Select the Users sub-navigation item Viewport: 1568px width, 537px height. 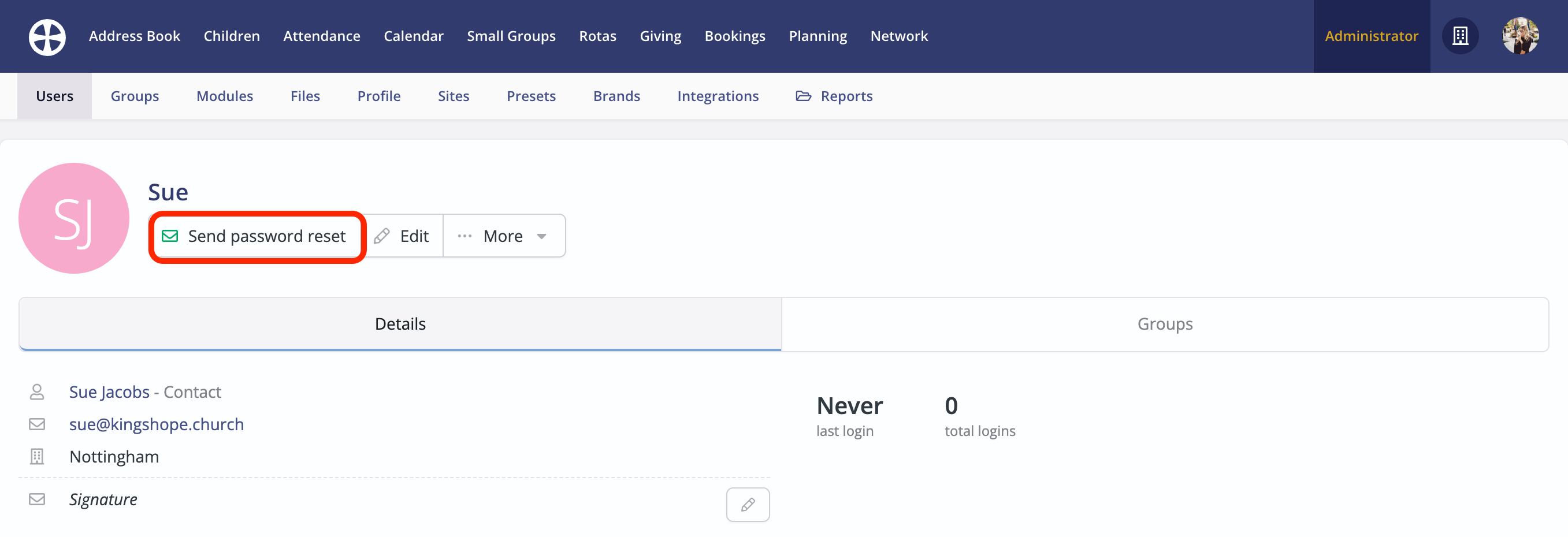click(x=54, y=95)
